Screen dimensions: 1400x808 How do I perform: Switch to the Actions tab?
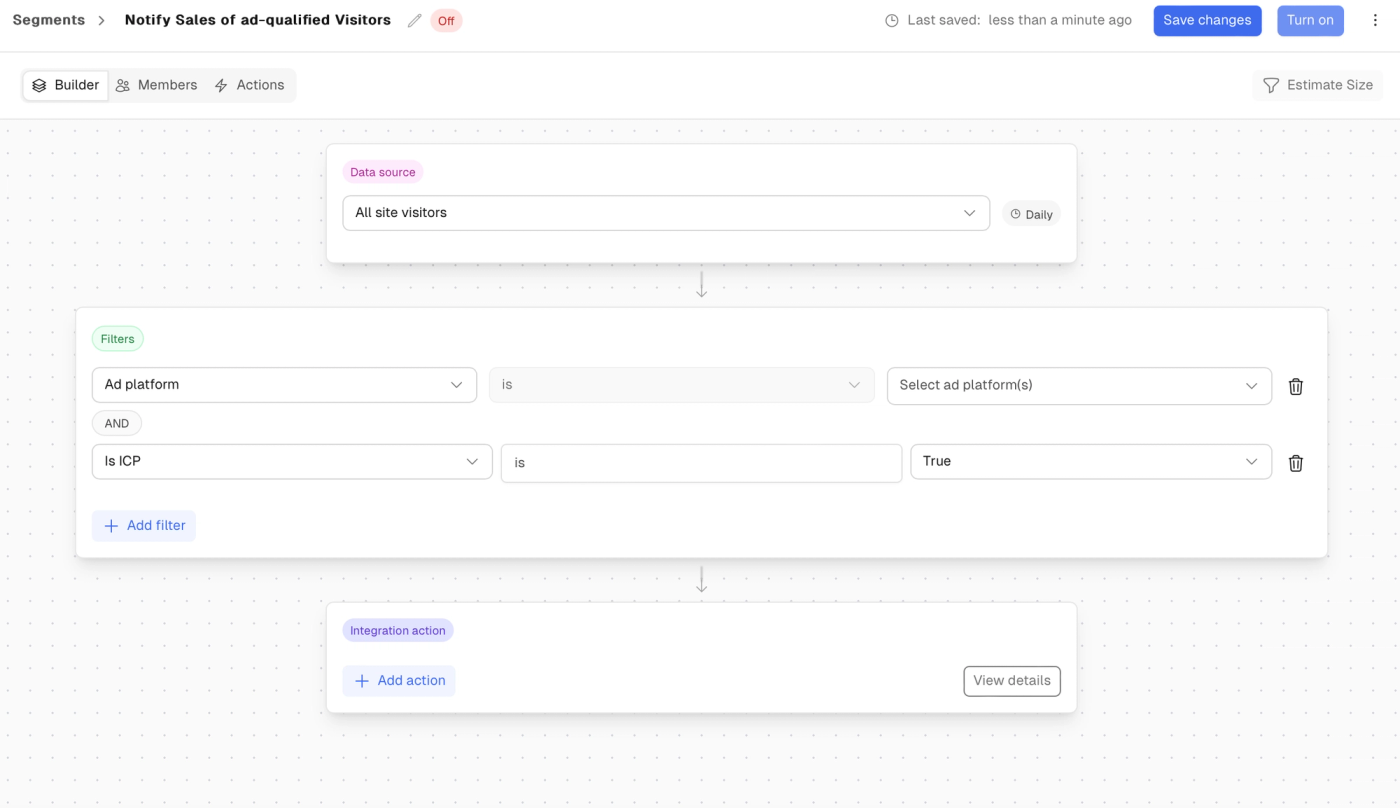250,85
